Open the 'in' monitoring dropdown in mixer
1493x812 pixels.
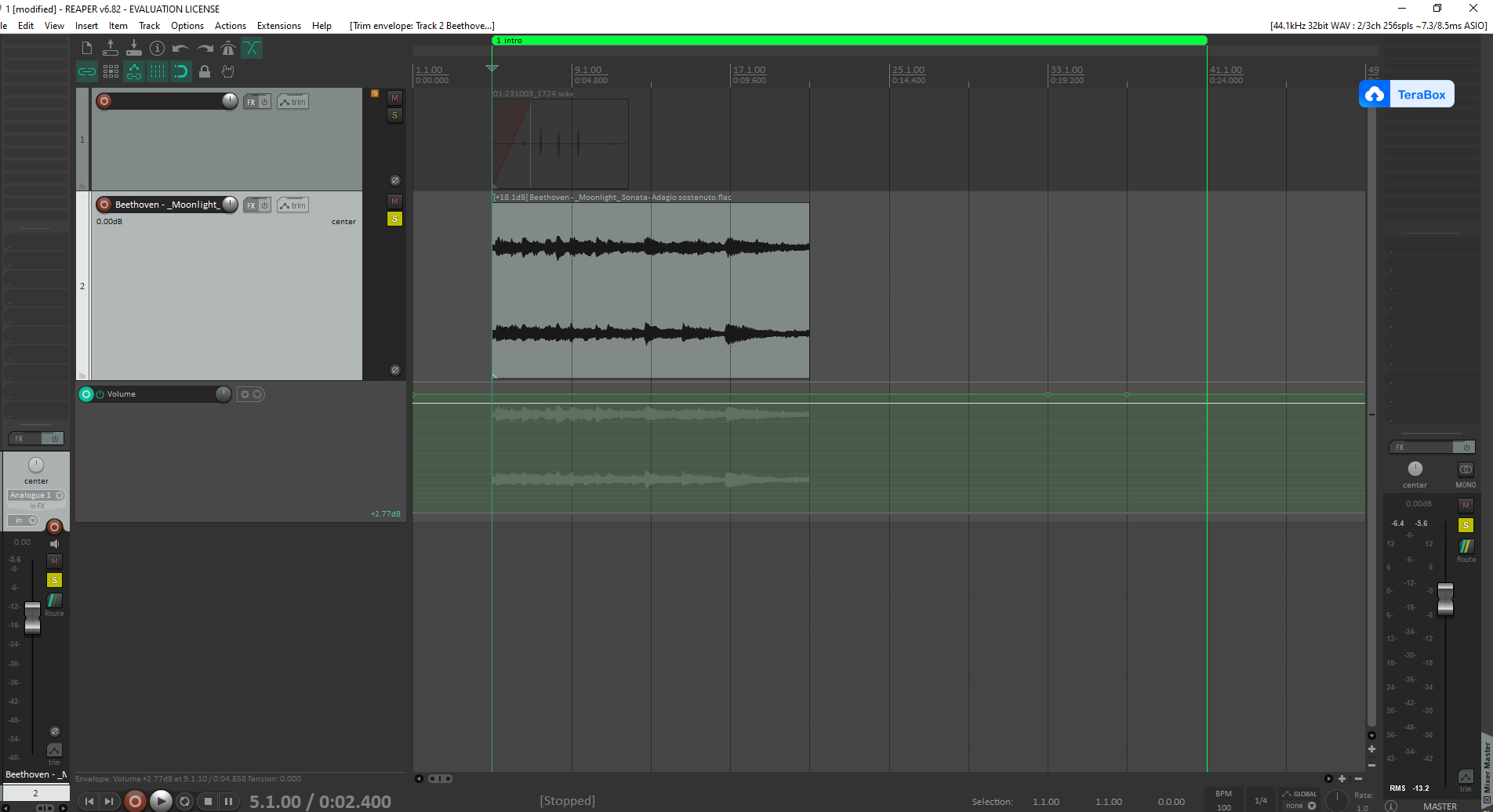coord(23,520)
